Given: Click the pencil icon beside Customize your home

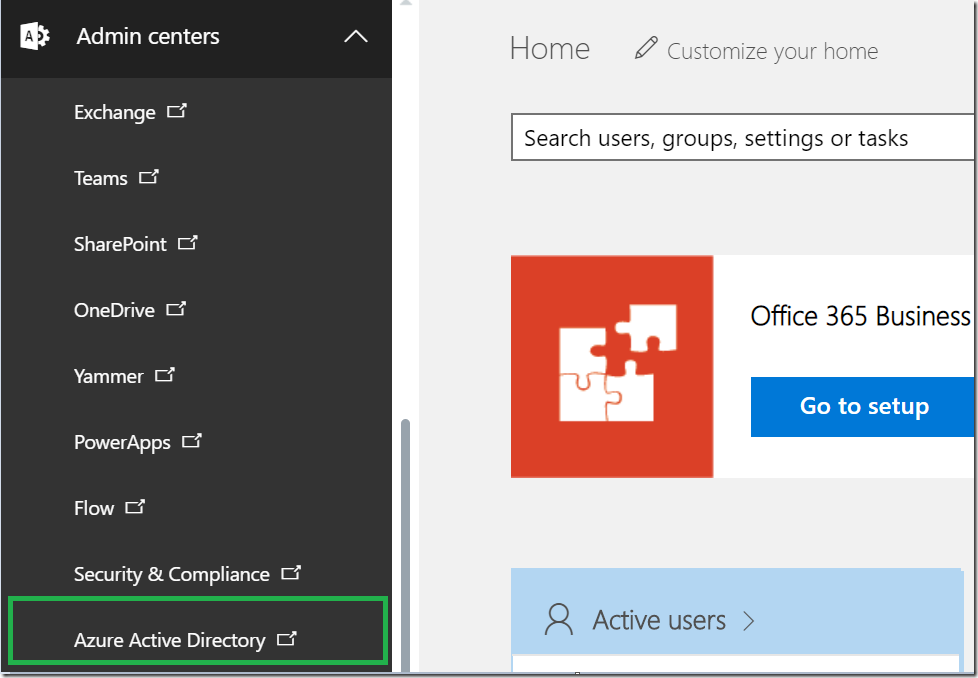Looking at the screenshot, I should [x=646, y=48].
